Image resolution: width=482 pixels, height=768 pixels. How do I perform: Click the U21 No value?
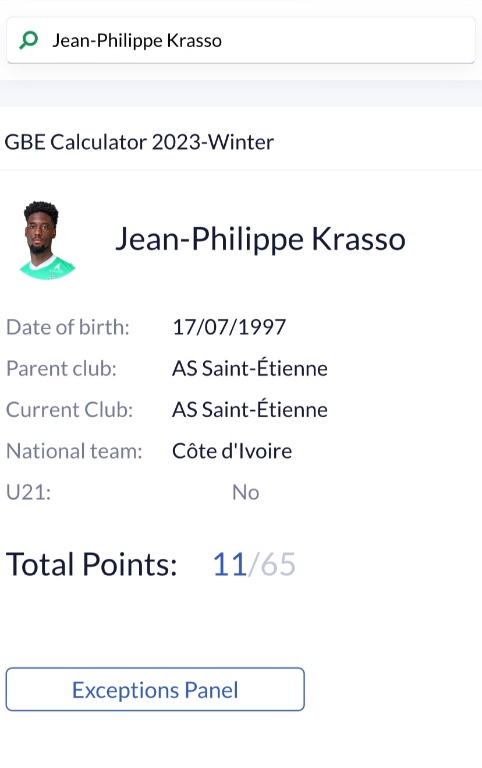245,492
